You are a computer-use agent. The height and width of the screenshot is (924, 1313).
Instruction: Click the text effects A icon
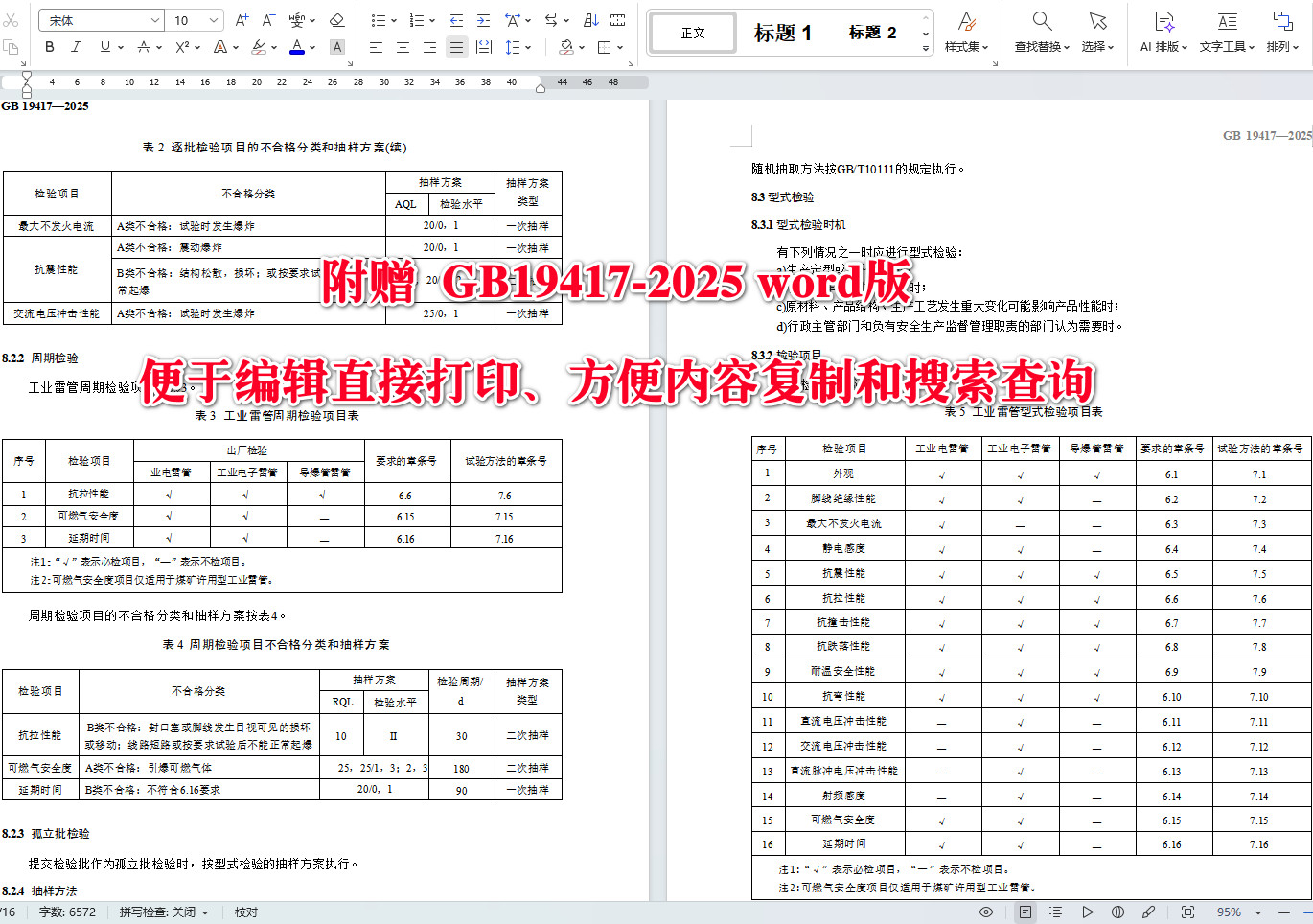pyautogui.click(x=219, y=46)
